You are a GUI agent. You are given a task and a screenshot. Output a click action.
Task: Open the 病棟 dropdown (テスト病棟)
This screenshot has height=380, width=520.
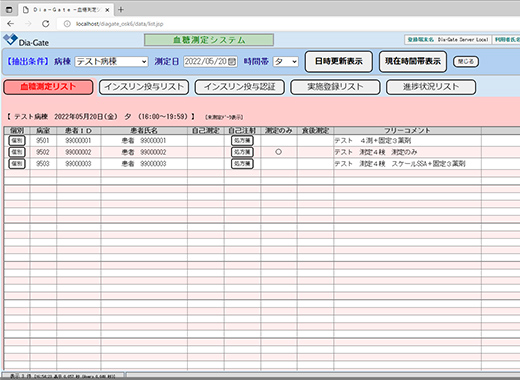[x=111, y=62]
